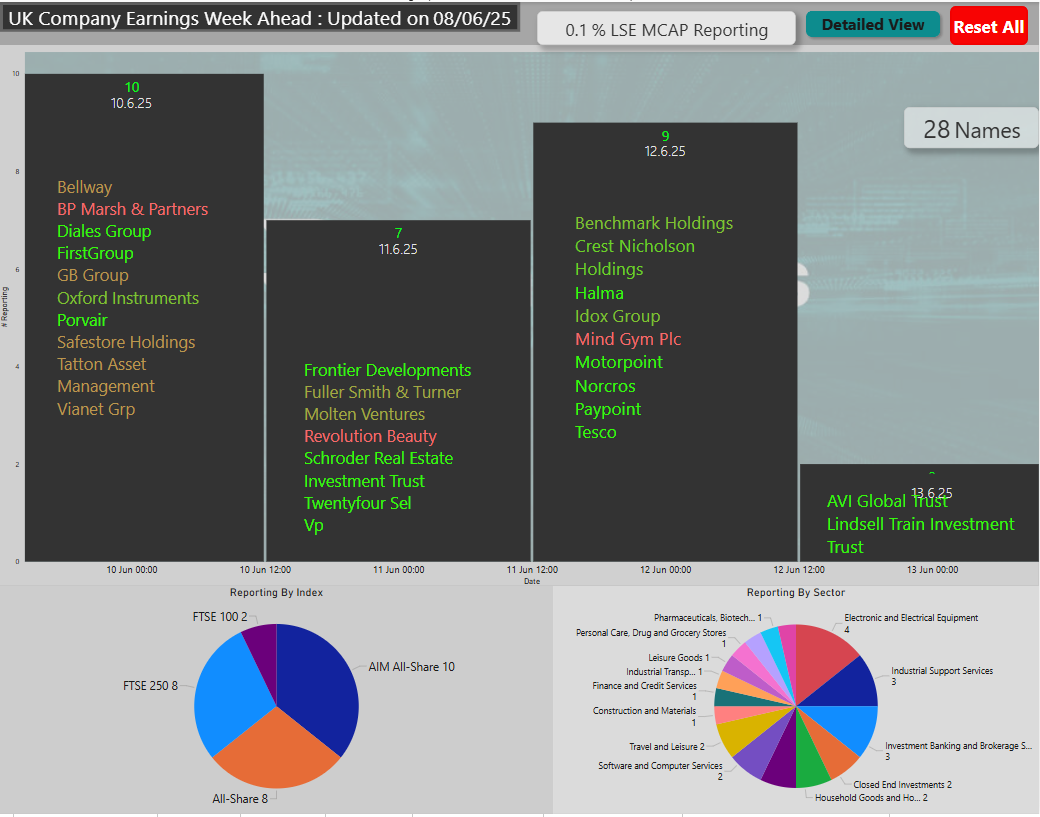
Task: Select Idox Group entry
Action: [x=618, y=316]
